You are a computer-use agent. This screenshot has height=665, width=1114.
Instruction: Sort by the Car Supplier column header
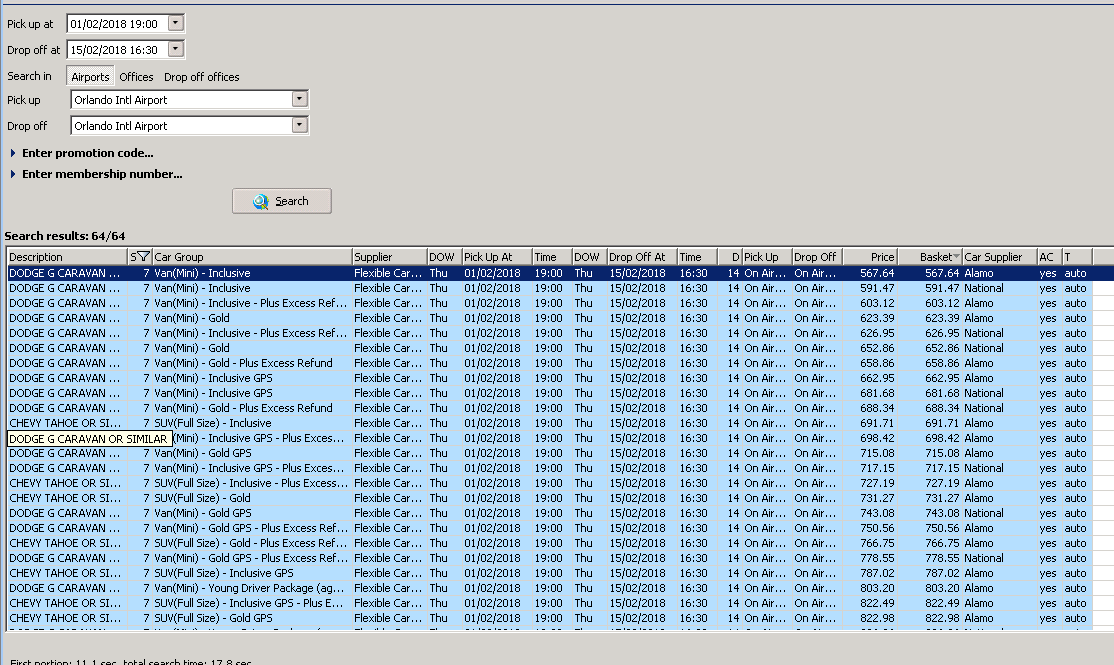tap(1000, 256)
